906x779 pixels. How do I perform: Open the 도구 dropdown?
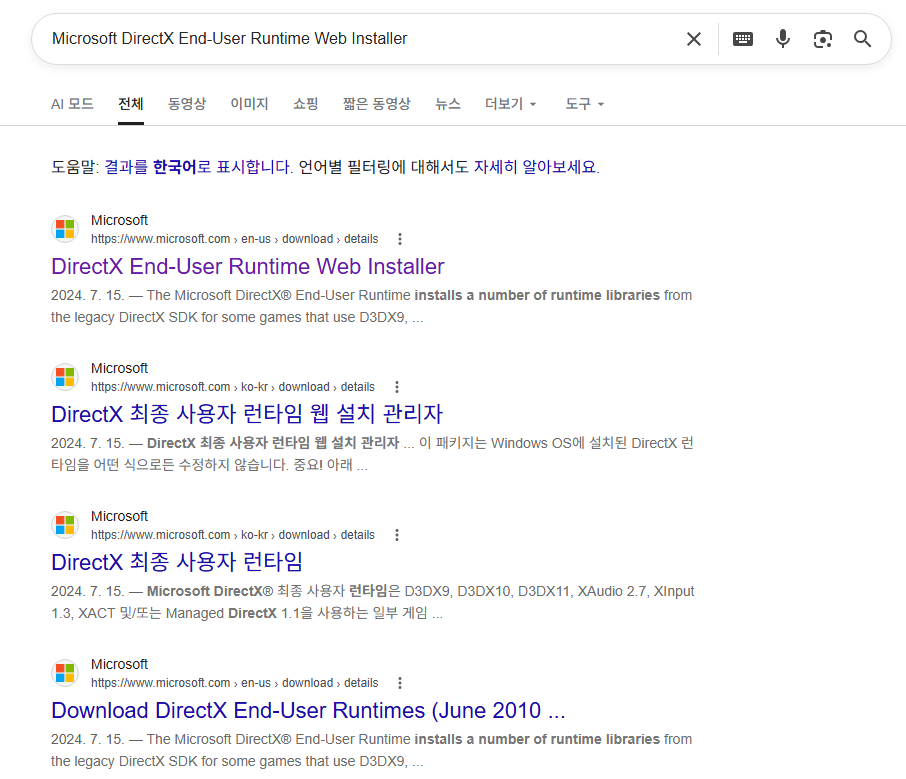[585, 104]
